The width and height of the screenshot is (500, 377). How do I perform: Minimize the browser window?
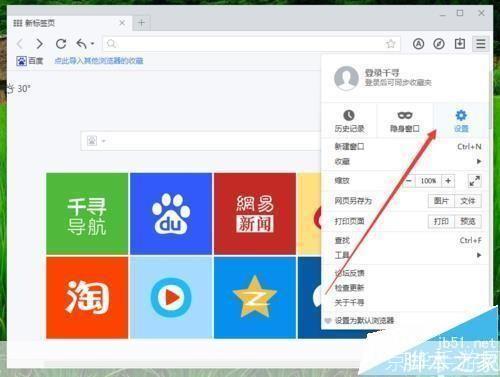point(443,14)
